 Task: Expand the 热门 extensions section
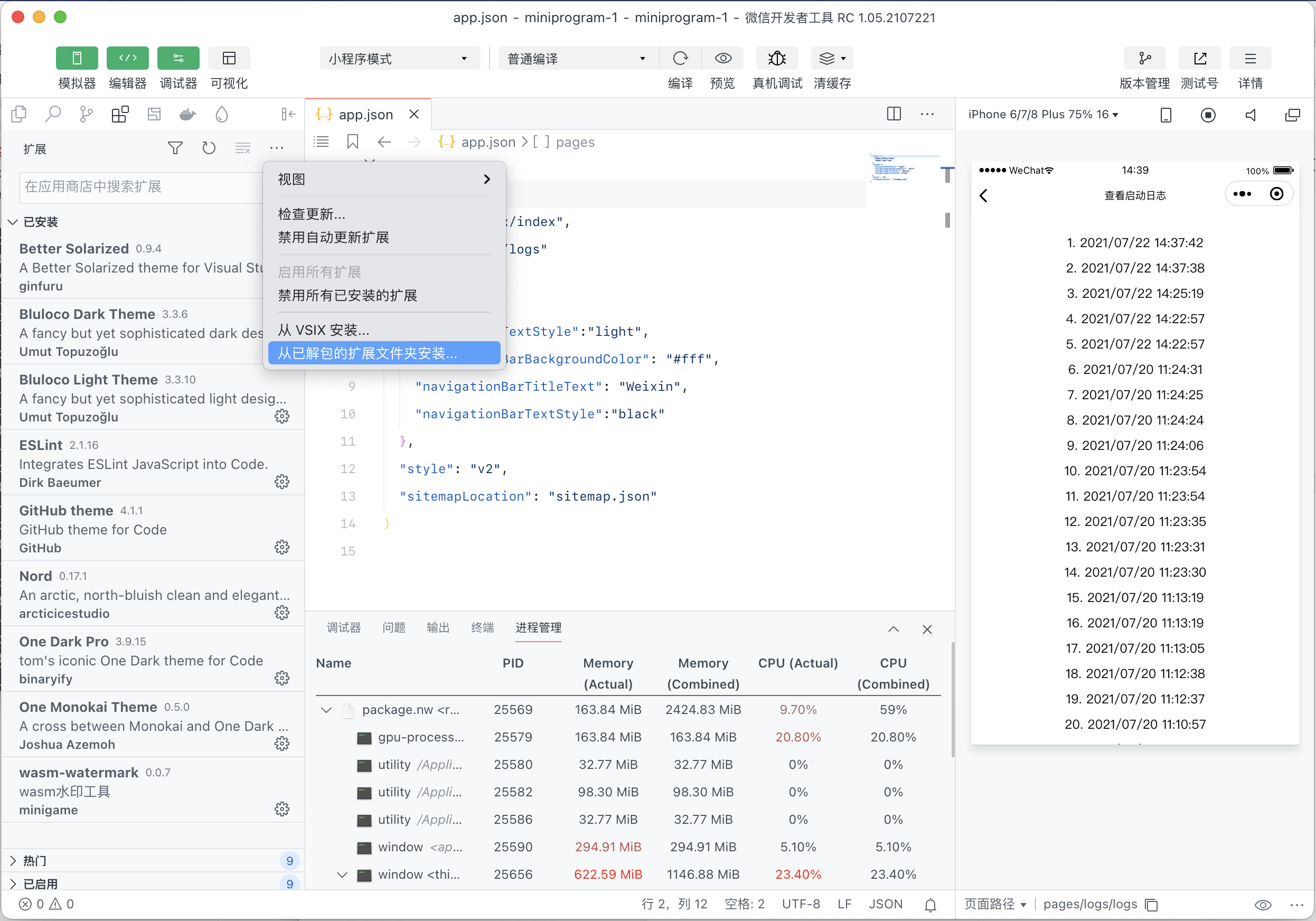(x=34, y=860)
